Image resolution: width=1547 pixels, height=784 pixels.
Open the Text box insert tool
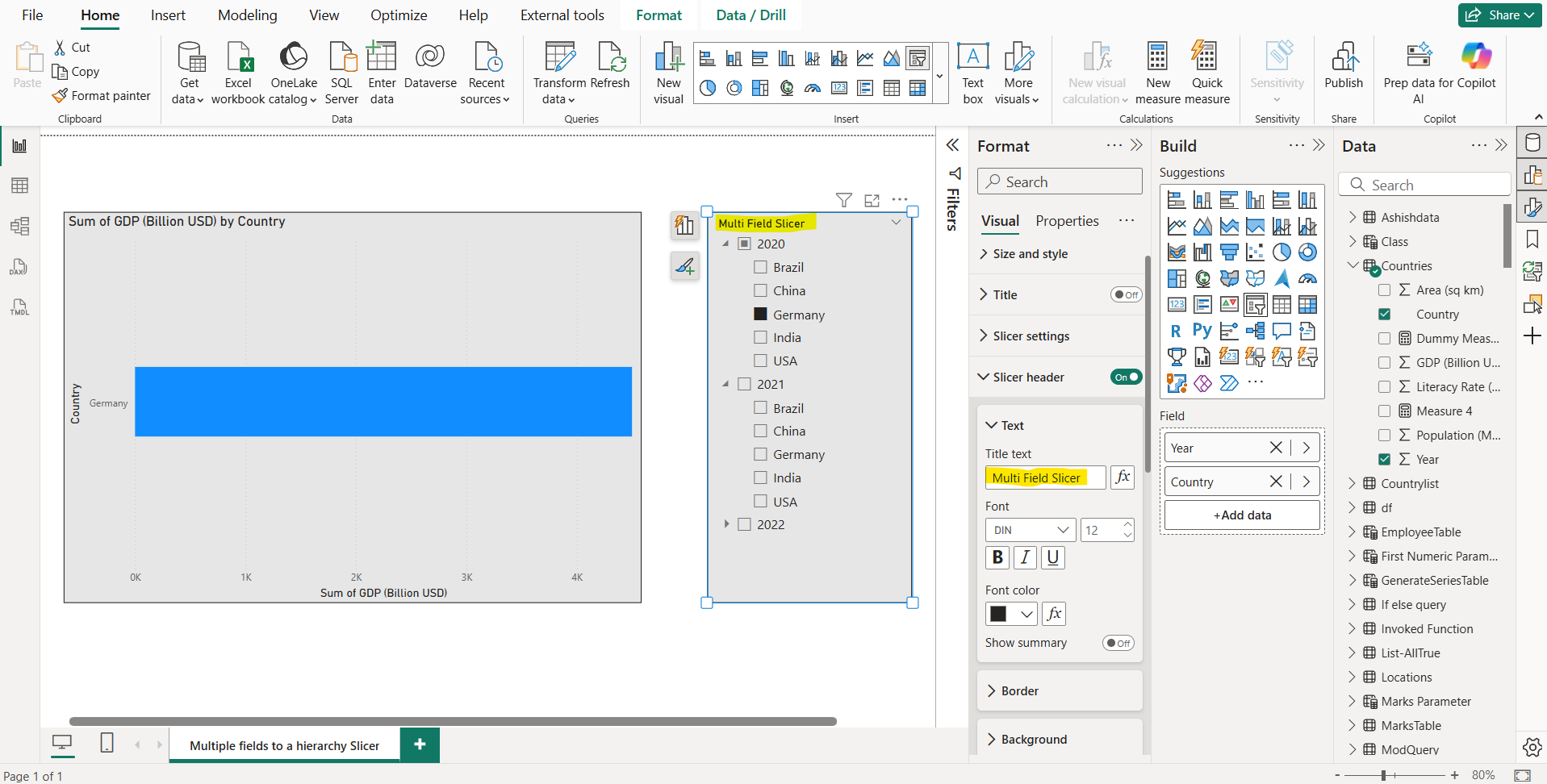972,73
